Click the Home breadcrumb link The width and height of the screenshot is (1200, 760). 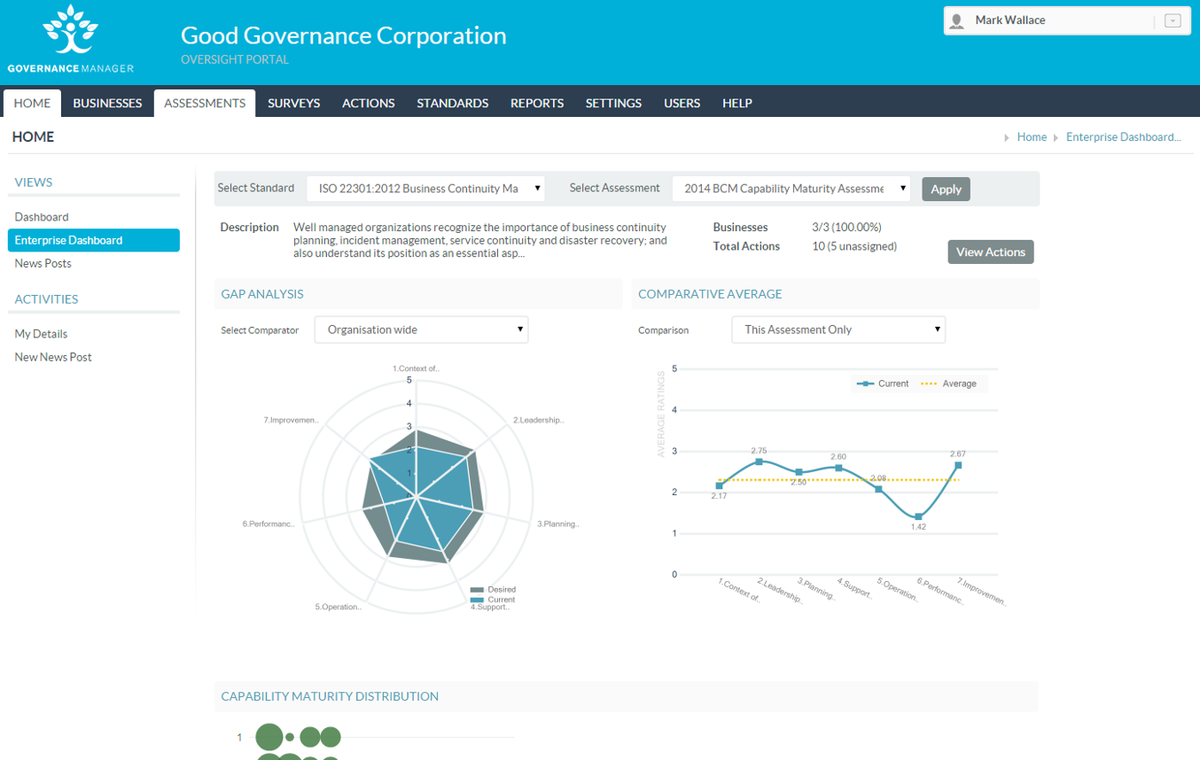tap(1032, 137)
